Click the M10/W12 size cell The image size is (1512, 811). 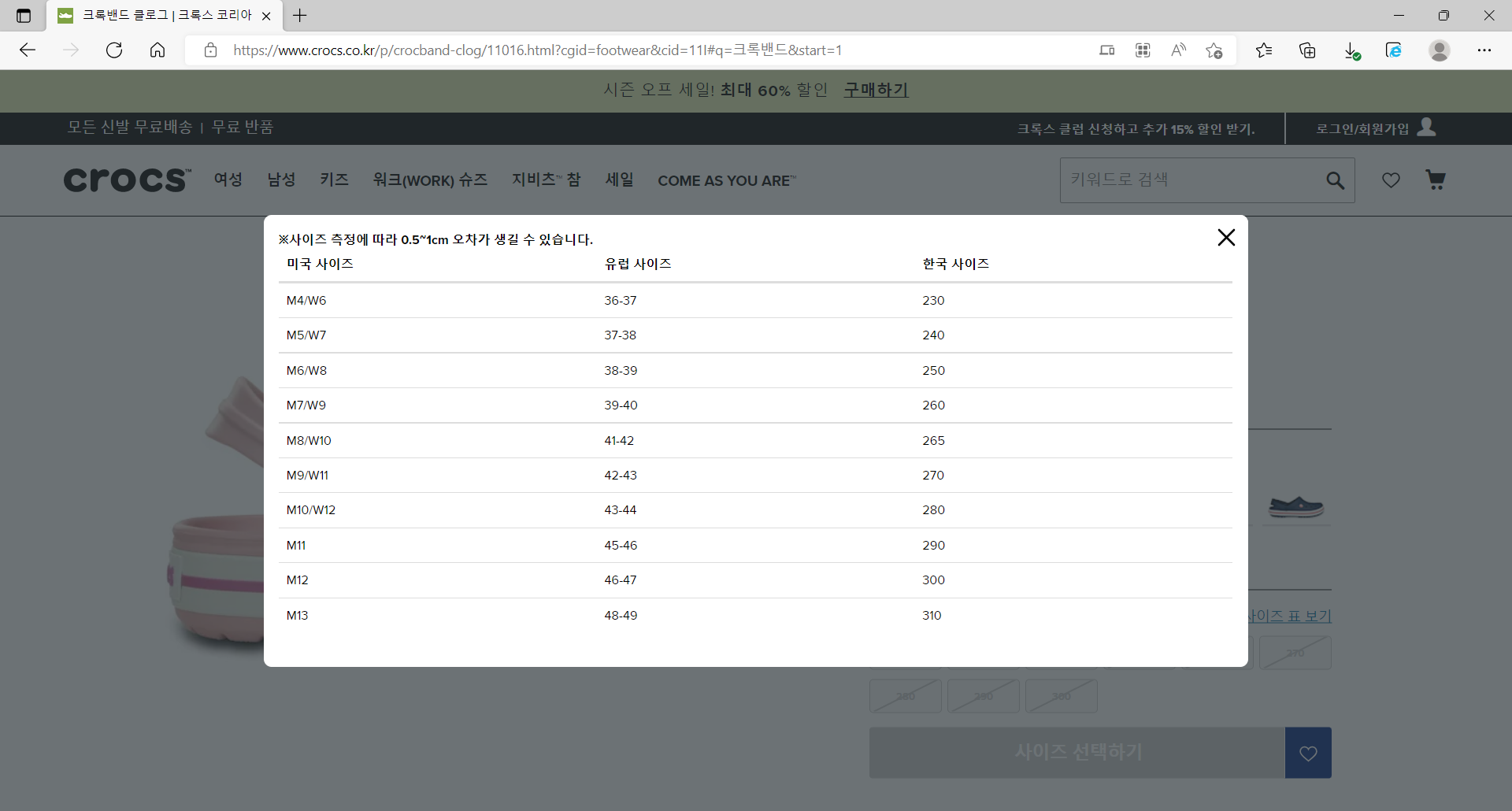point(311,510)
